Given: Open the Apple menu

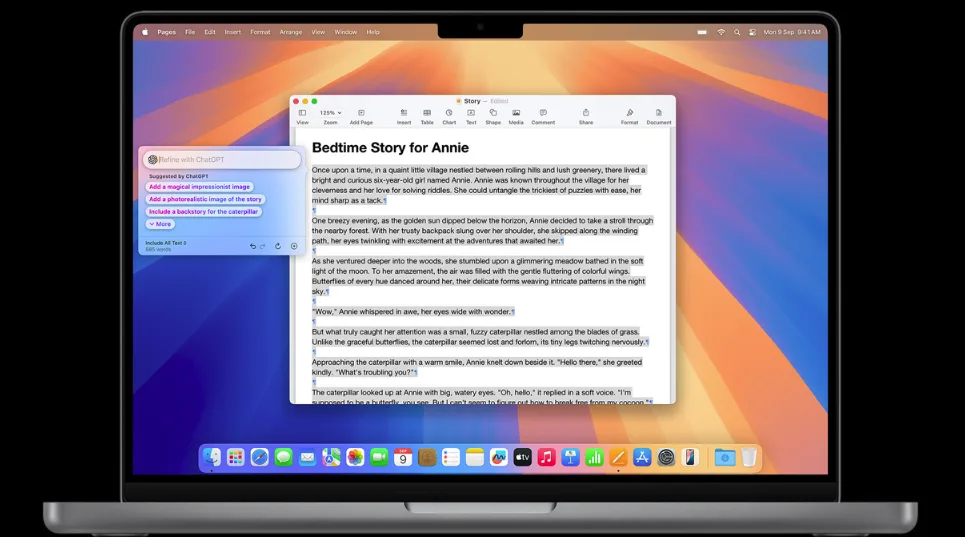Looking at the screenshot, I should 145,32.
